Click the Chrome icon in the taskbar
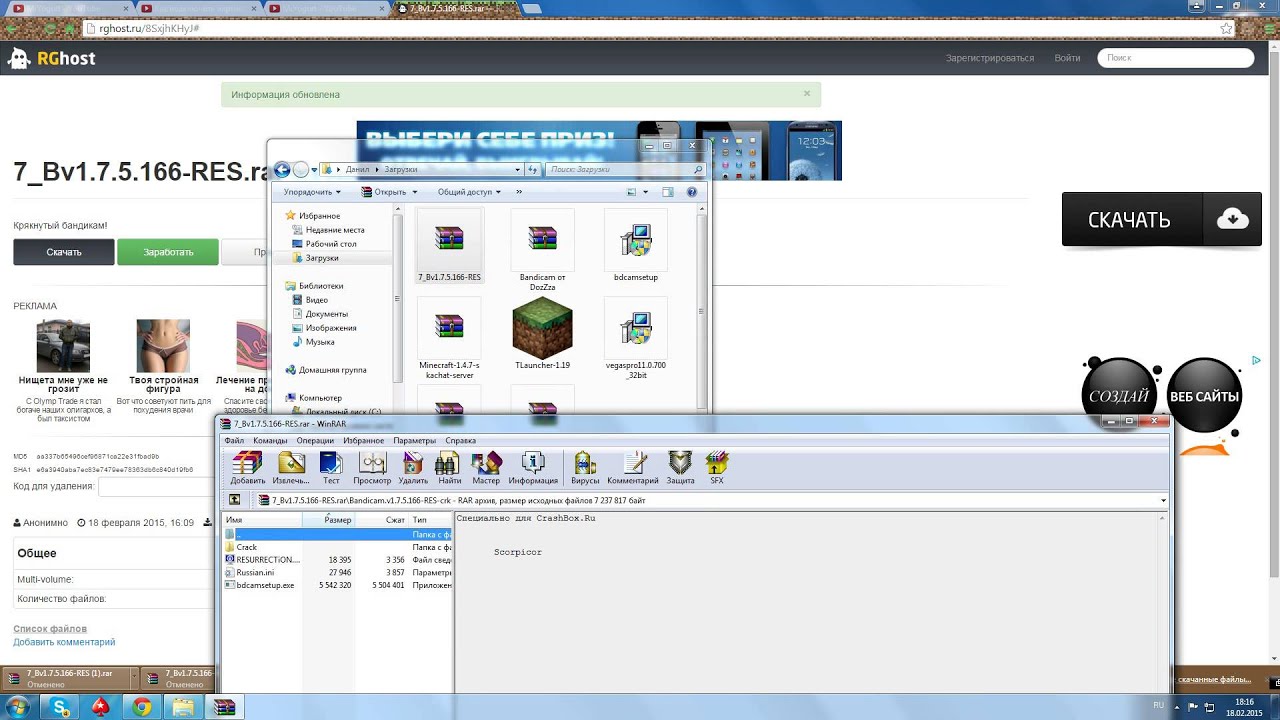 142,707
